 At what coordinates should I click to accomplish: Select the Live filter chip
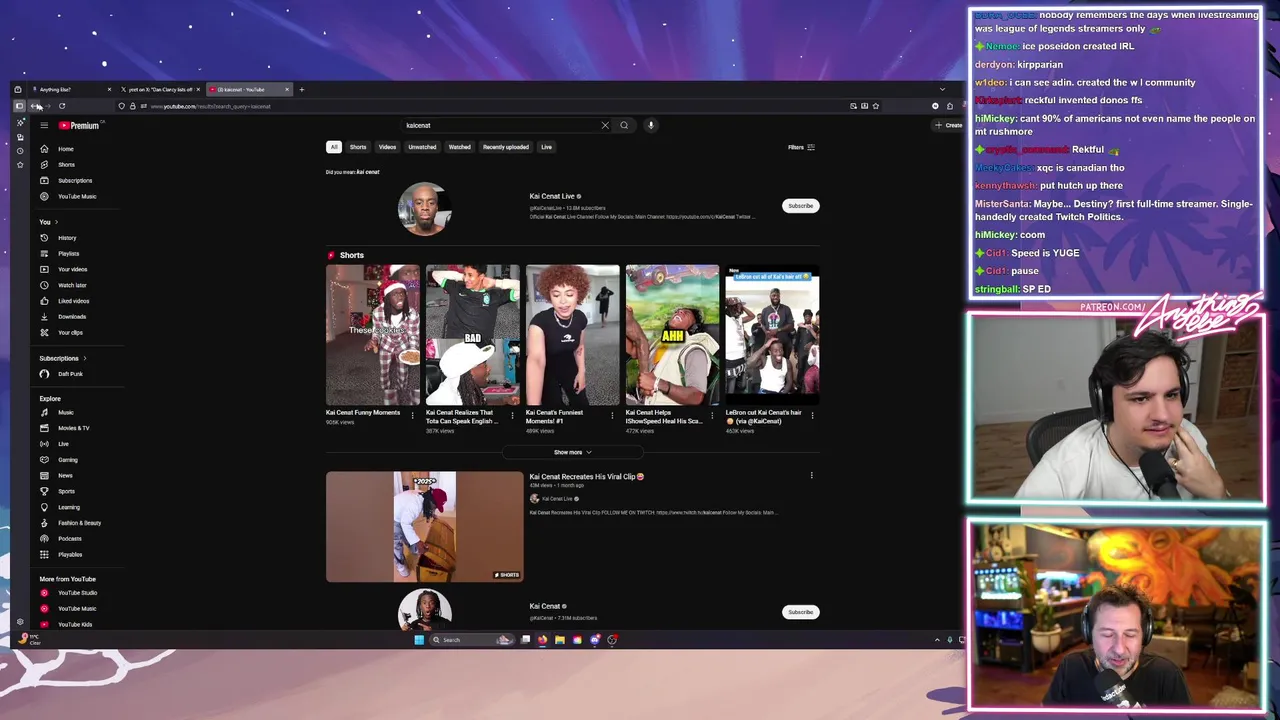point(546,147)
